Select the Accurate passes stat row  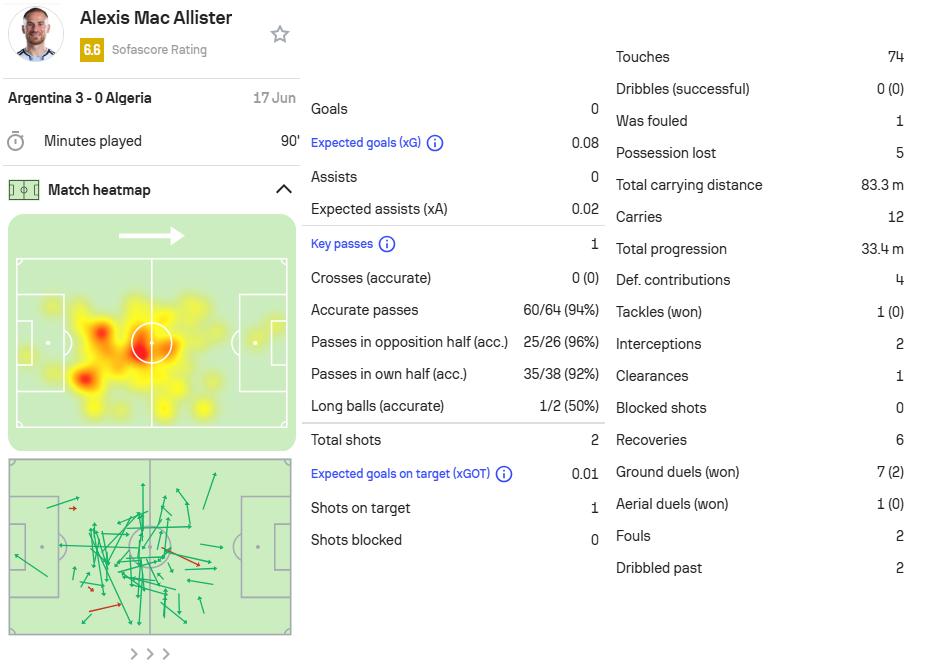pos(454,310)
